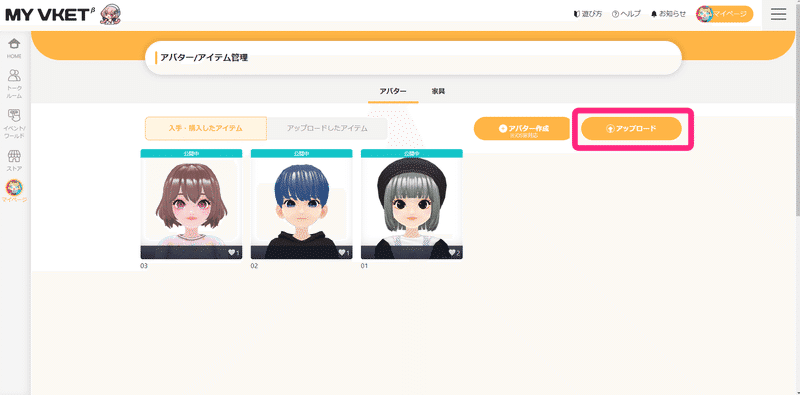The image size is (800, 395).
Task: Open 遊び方 guide link
Action: 588,14
